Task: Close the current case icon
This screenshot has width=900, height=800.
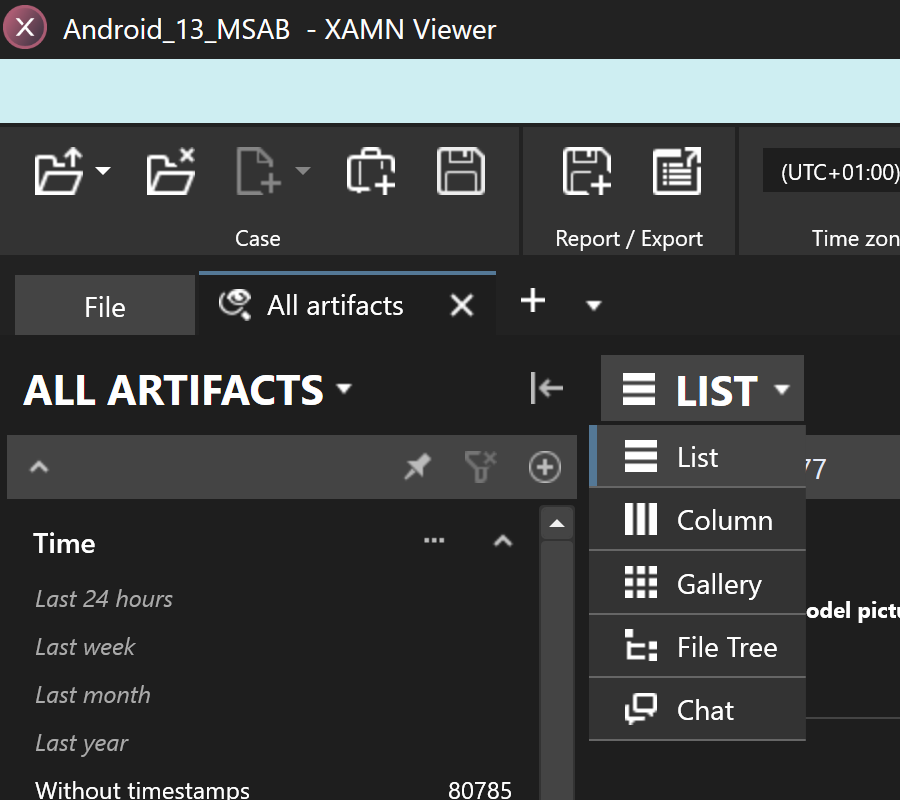Action: (170, 170)
